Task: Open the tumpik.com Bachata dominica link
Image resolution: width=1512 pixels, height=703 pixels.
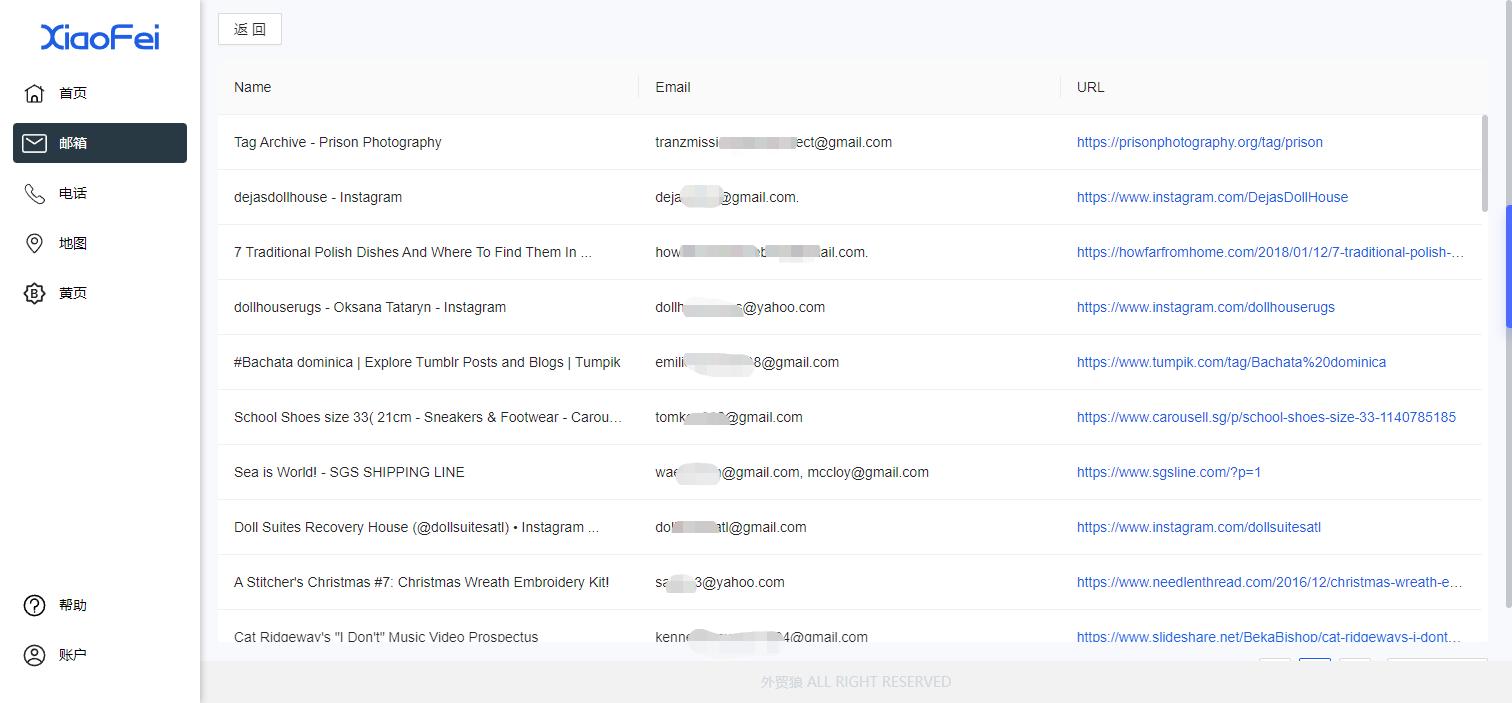Action: pyautogui.click(x=1231, y=362)
